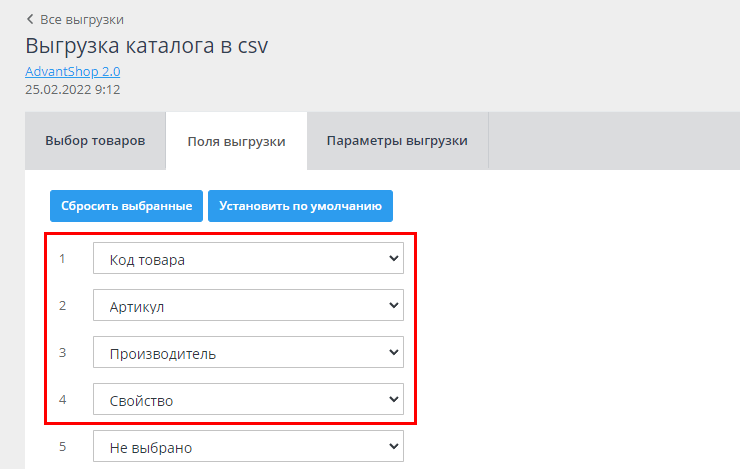The image size is (740, 469).
Task: Click the row number 5 label
Action: [62, 447]
